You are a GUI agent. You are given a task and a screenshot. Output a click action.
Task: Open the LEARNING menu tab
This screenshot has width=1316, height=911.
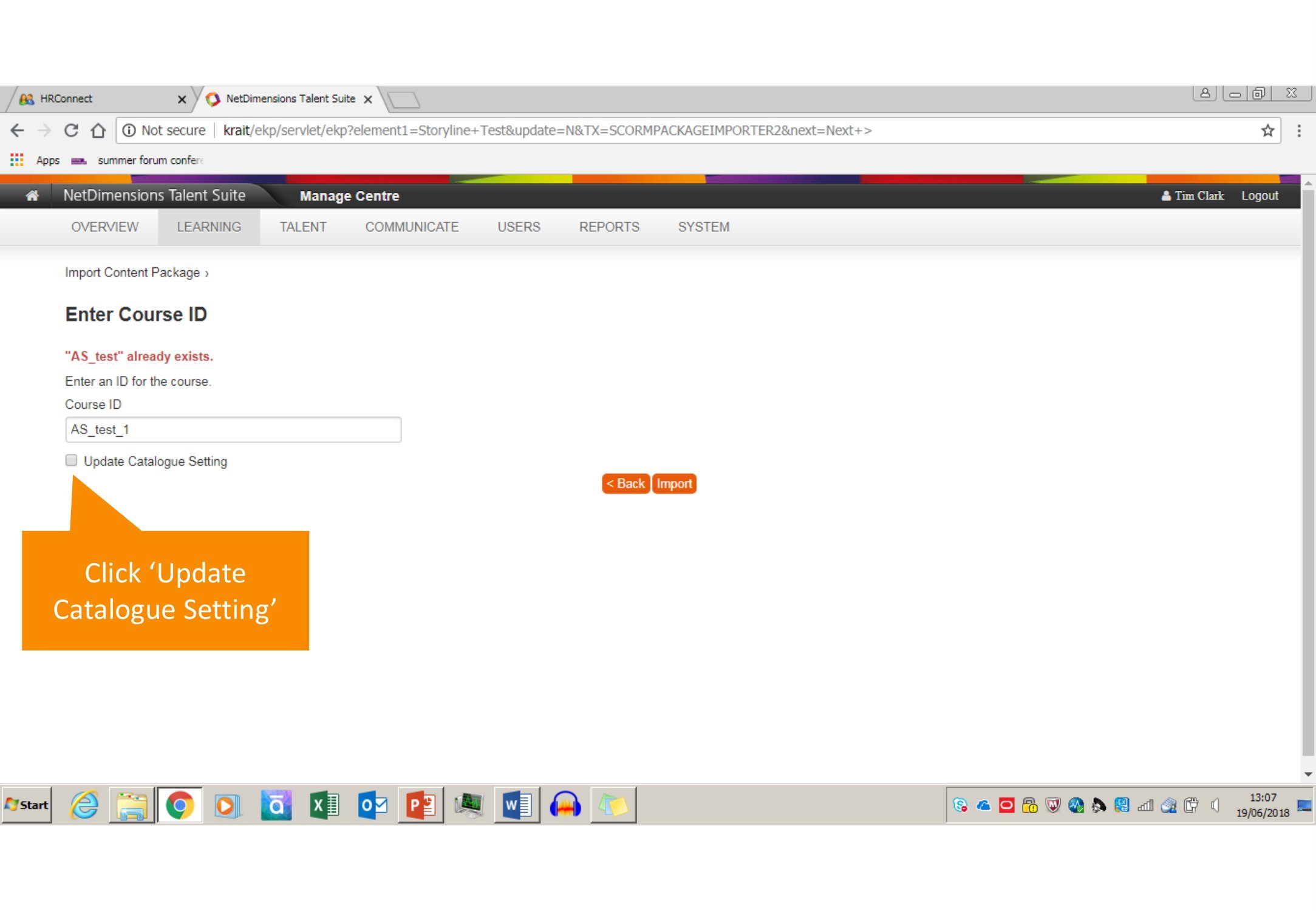click(209, 227)
